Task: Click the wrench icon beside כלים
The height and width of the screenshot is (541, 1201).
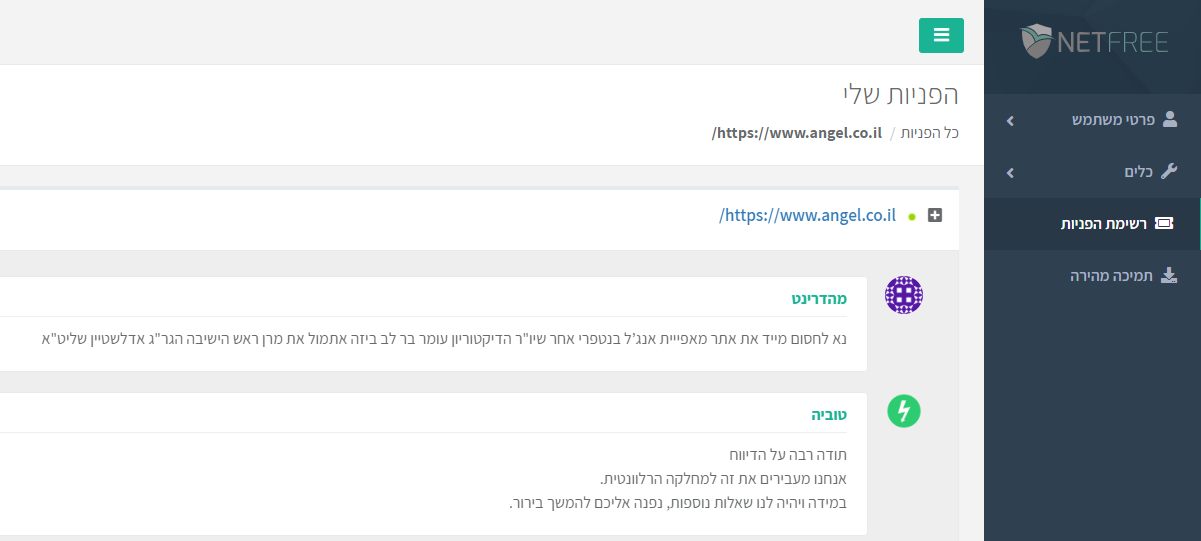Action: click(x=1169, y=172)
